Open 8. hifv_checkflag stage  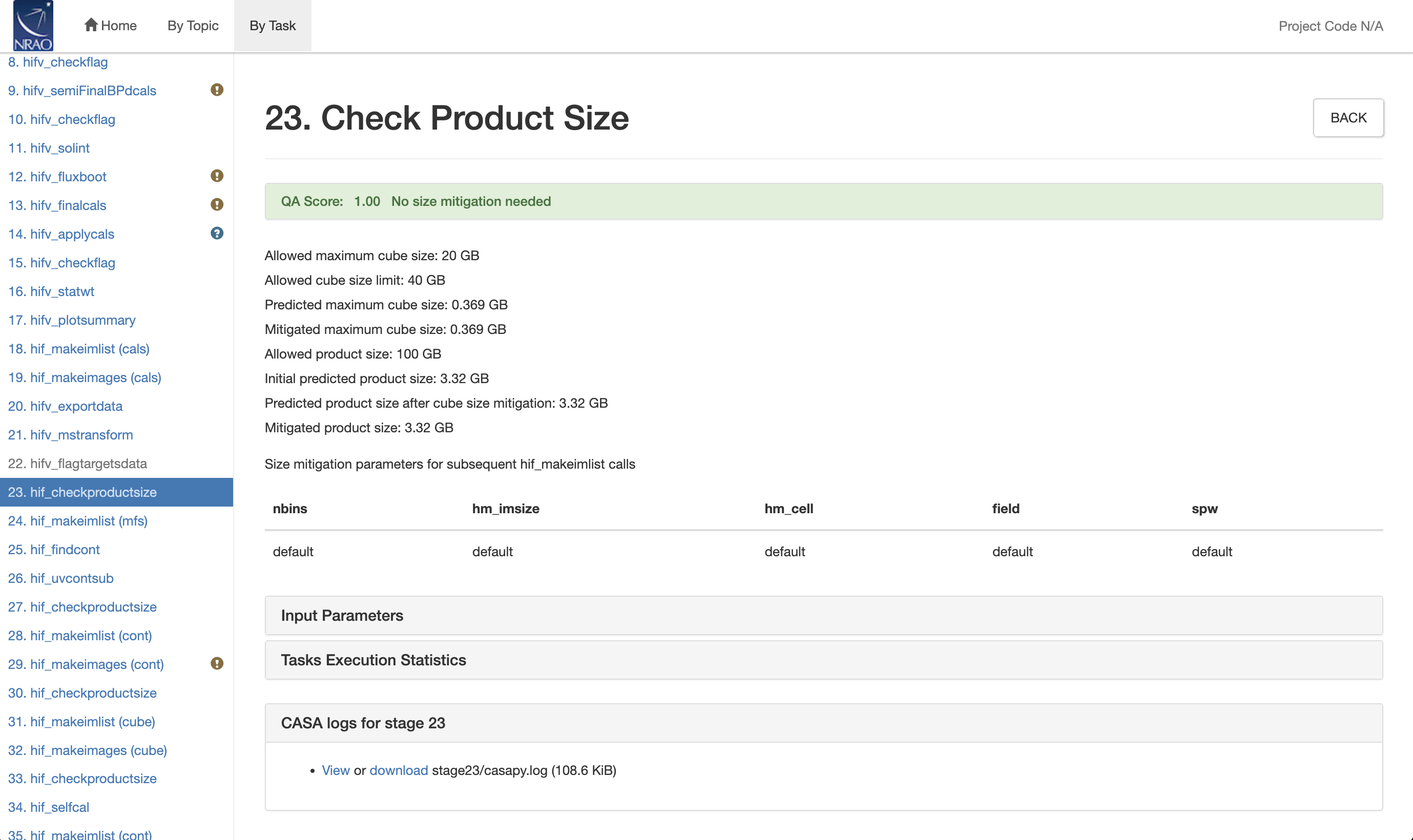pyautogui.click(x=58, y=62)
